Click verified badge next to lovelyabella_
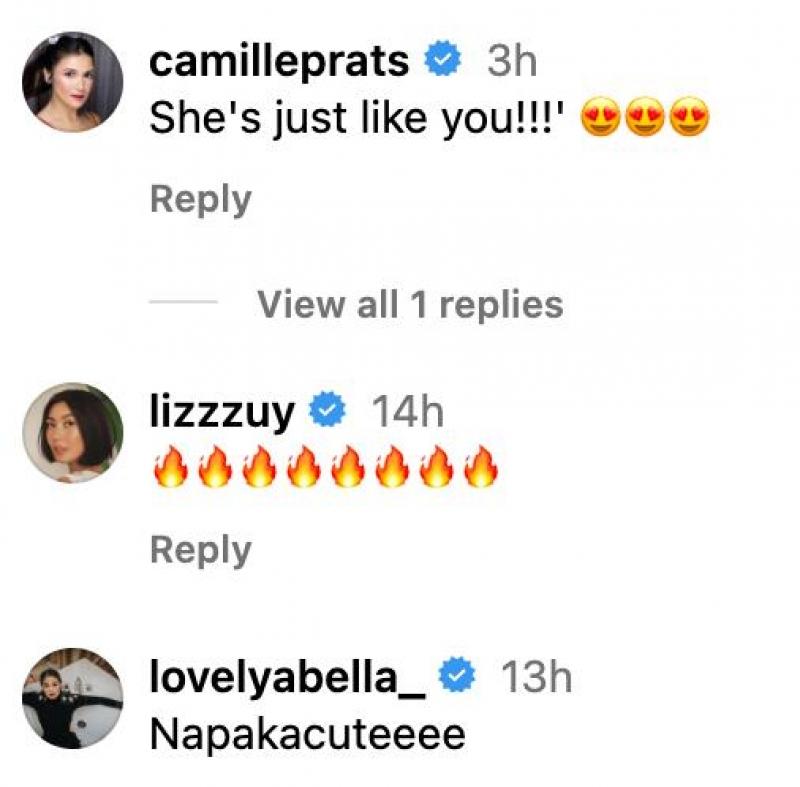The height and width of the screenshot is (787, 800). point(457,674)
